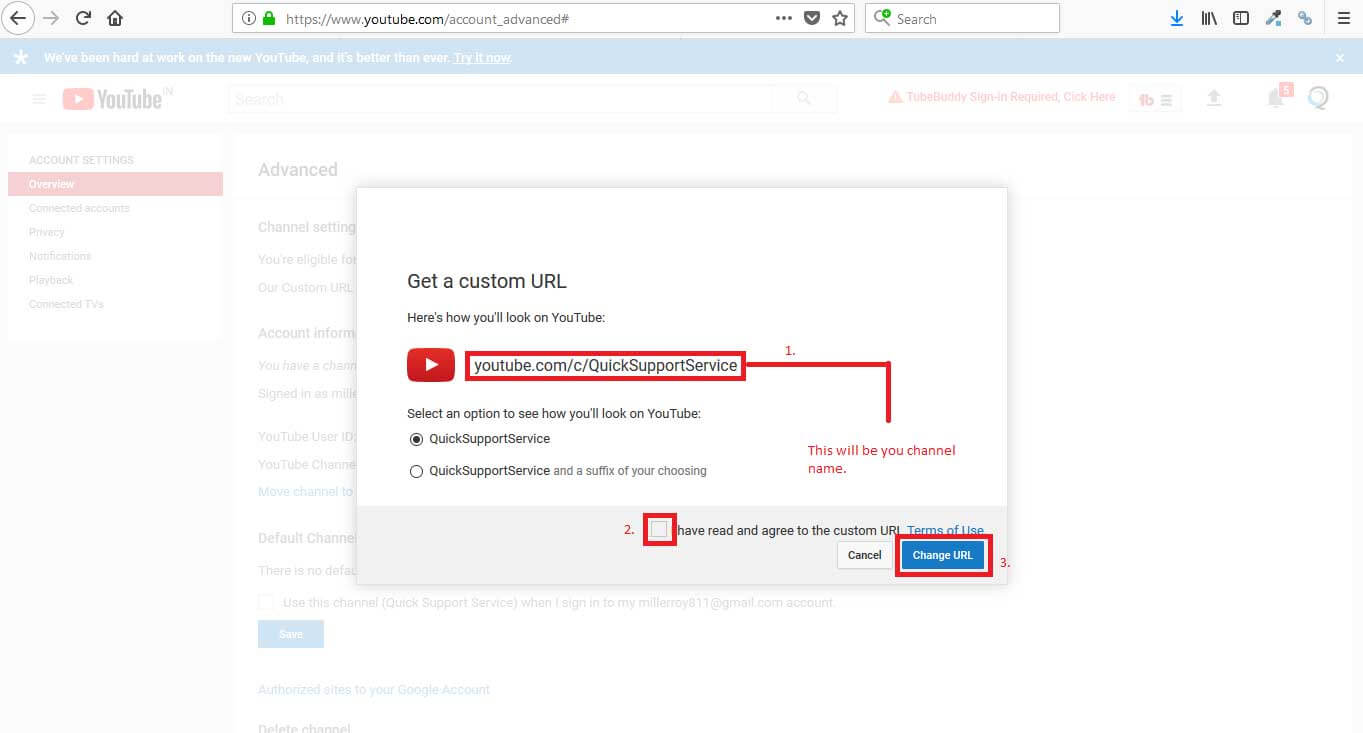Toggle the Firefox sidebar icon

(x=1241, y=17)
